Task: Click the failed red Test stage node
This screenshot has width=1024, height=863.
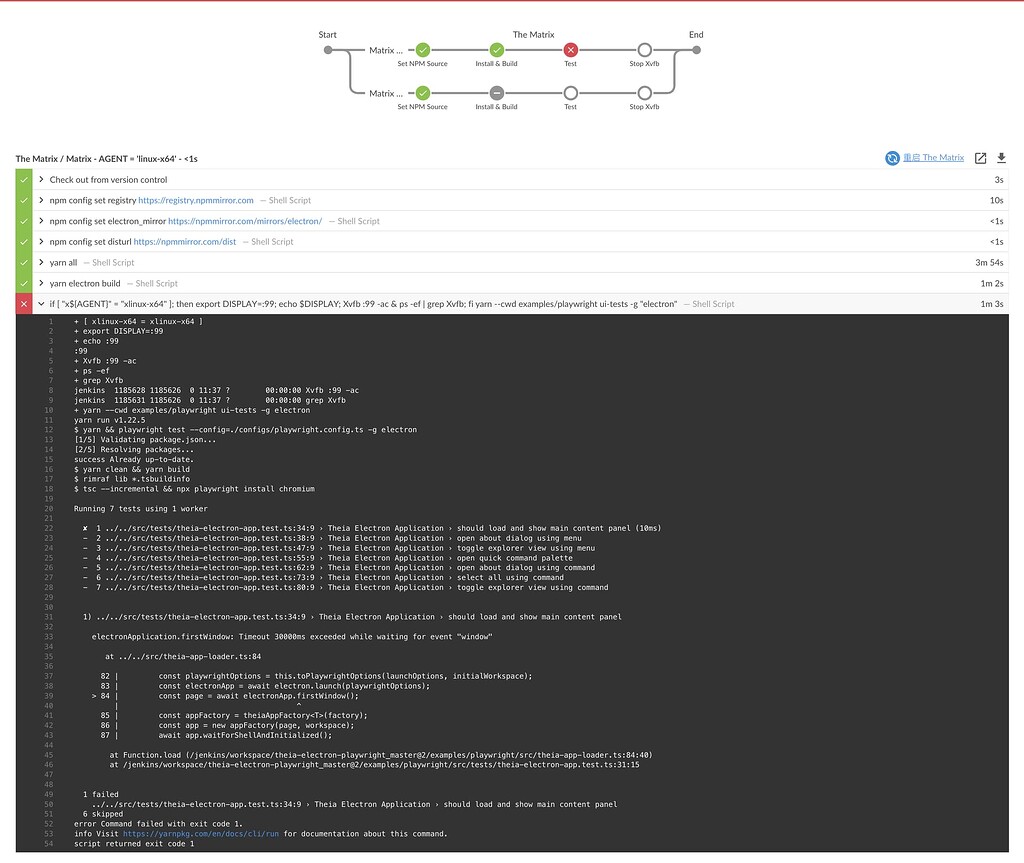Action: (x=570, y=48)
